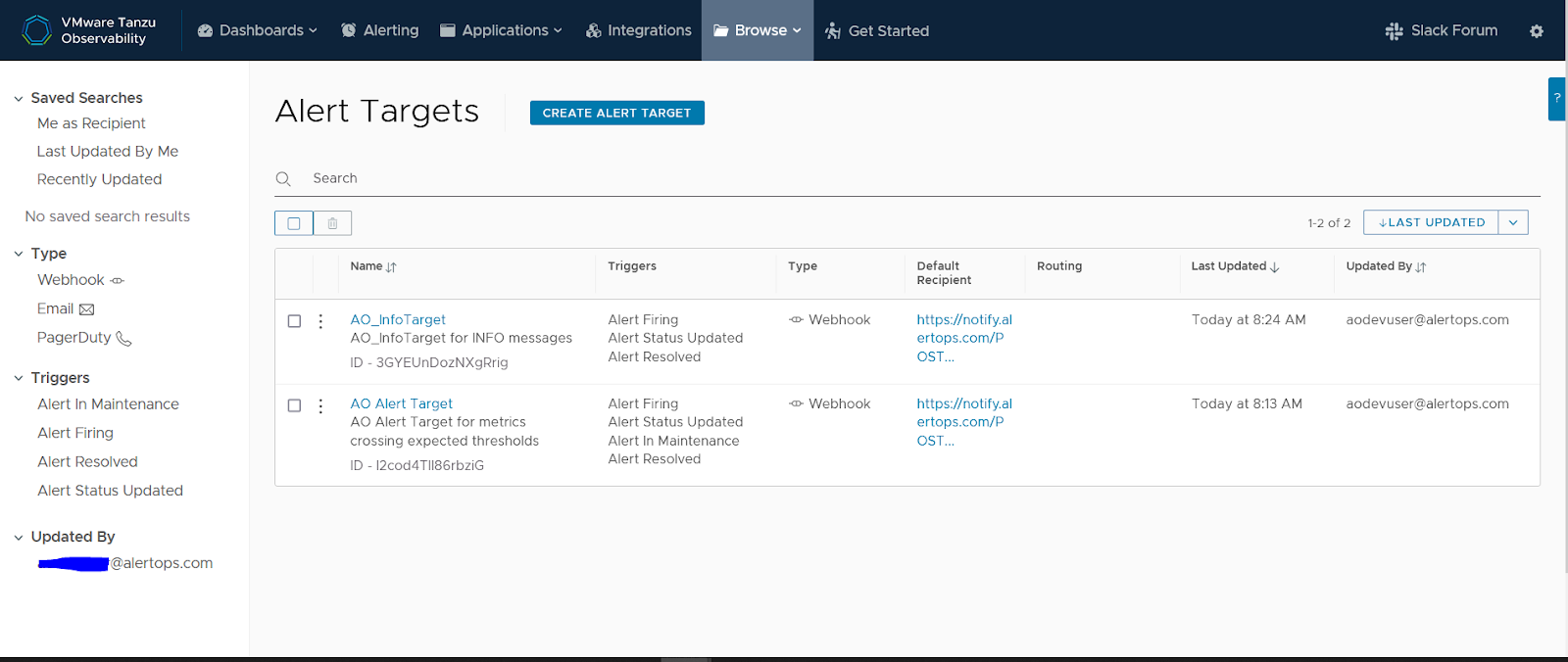Click the VMware Tanzu Observability logo
Screen dimensions: 1568x662
(x=37, y=30)
